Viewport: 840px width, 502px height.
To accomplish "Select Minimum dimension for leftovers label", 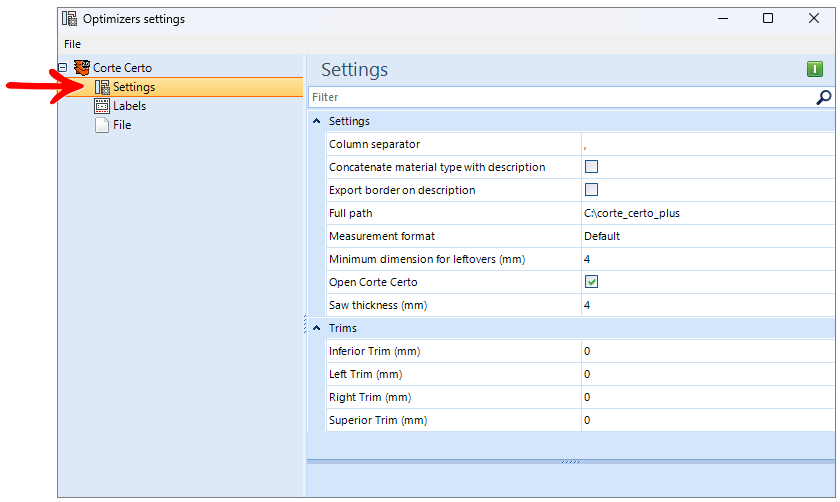I will [x=427, y=259].
